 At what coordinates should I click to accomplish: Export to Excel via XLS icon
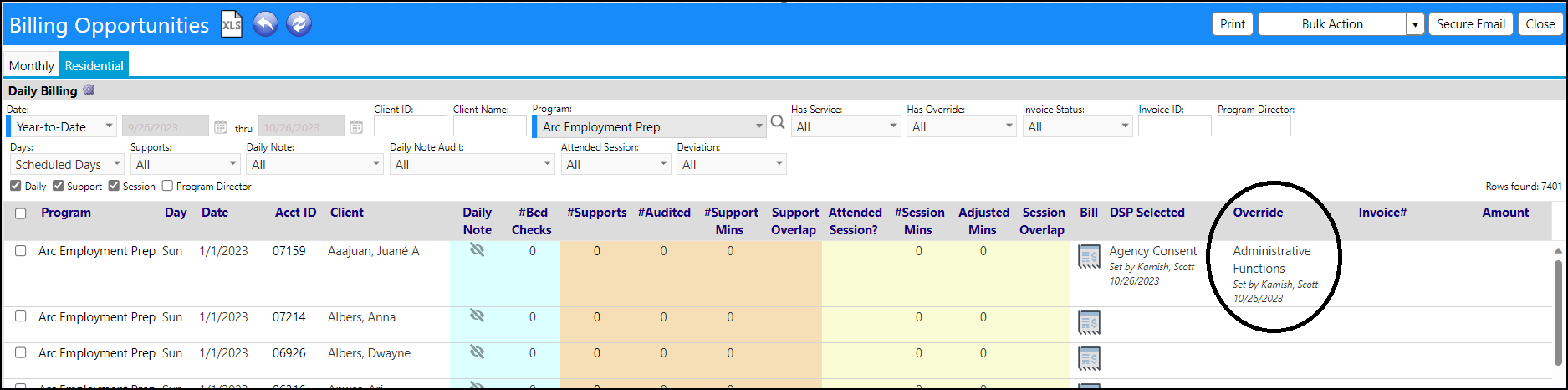click(x=231, y=24)
